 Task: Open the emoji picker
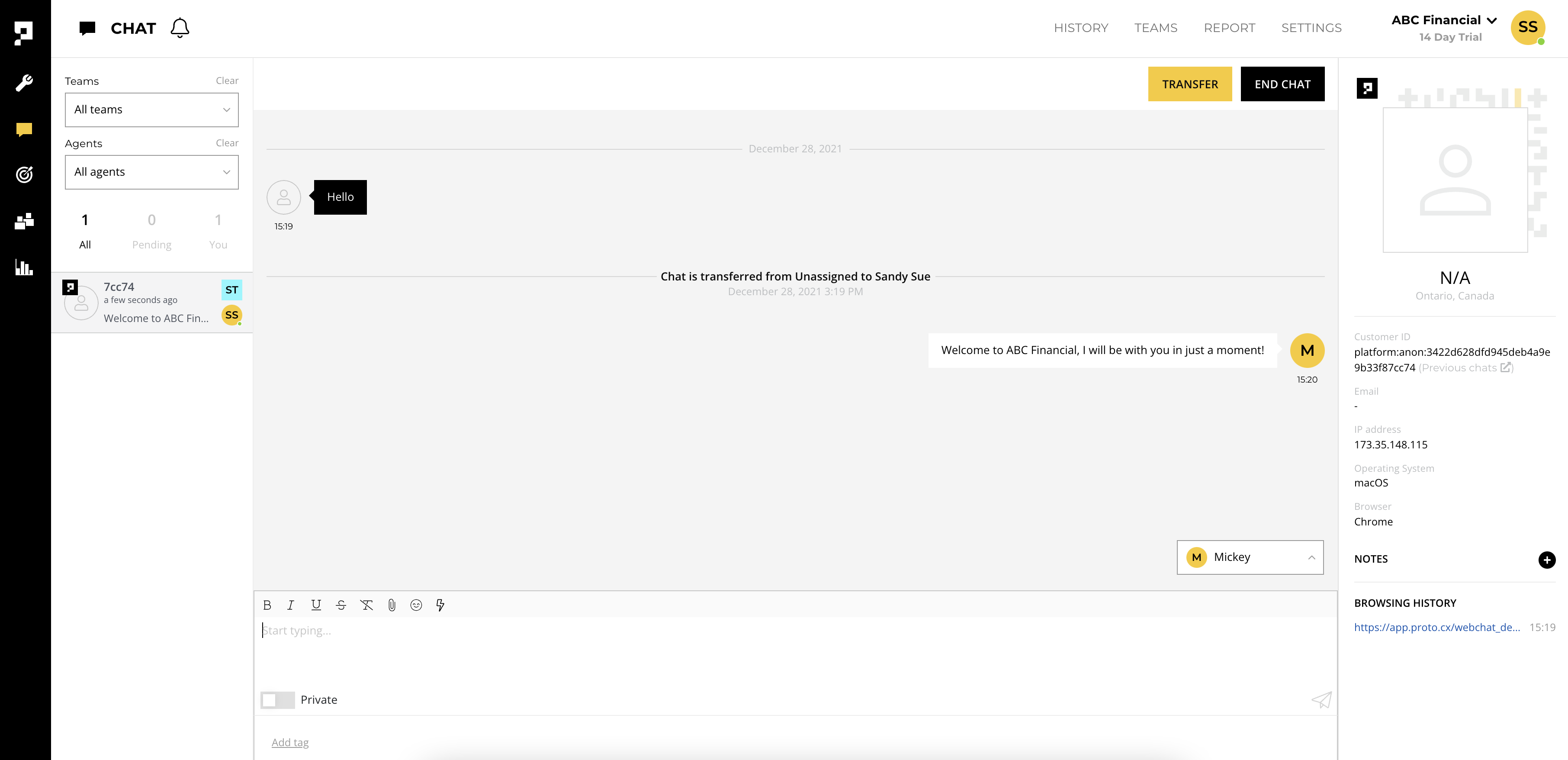[x=416, y=605]
